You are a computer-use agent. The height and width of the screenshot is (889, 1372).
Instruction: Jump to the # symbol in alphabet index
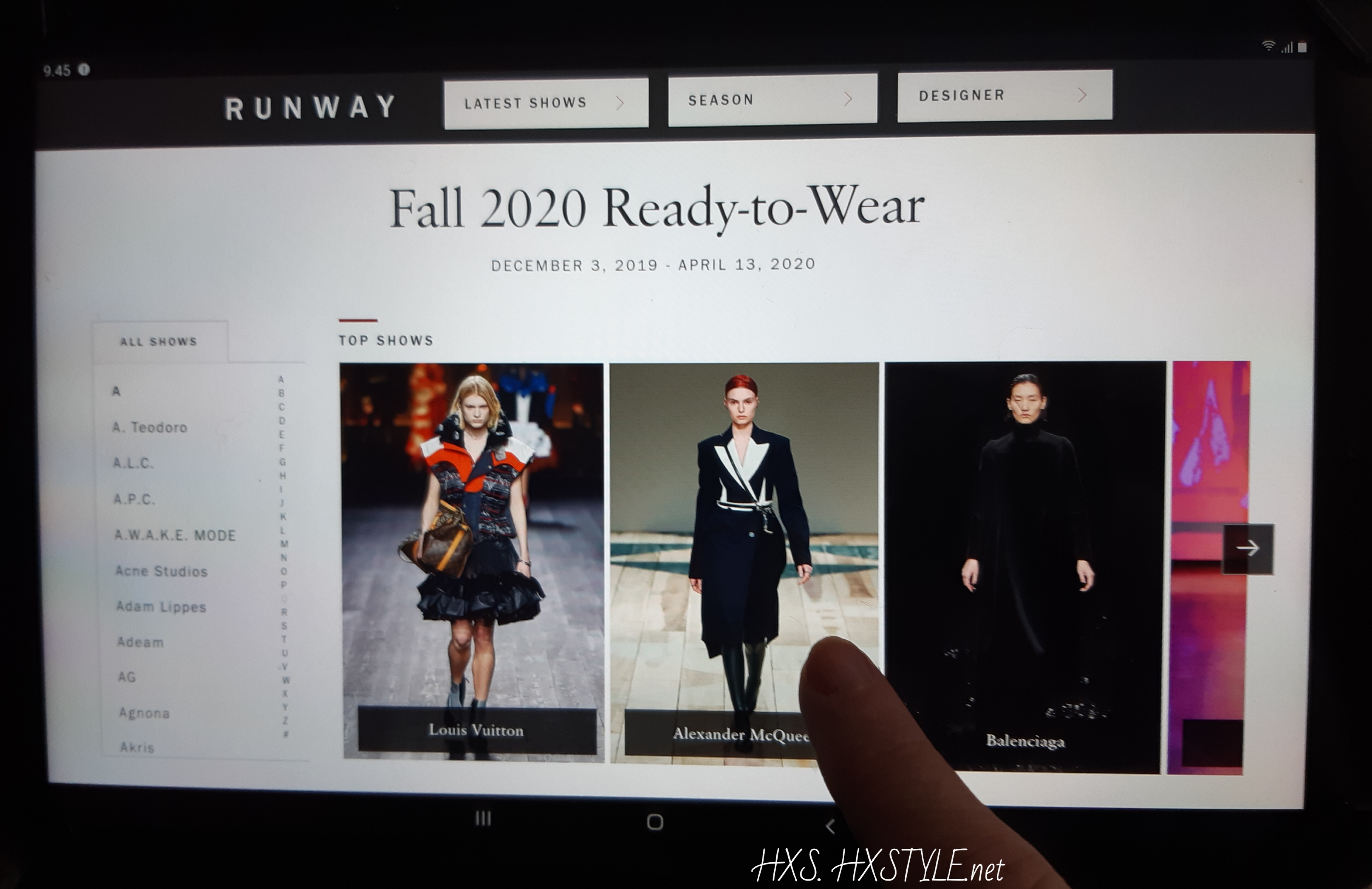tap(286, 735)
